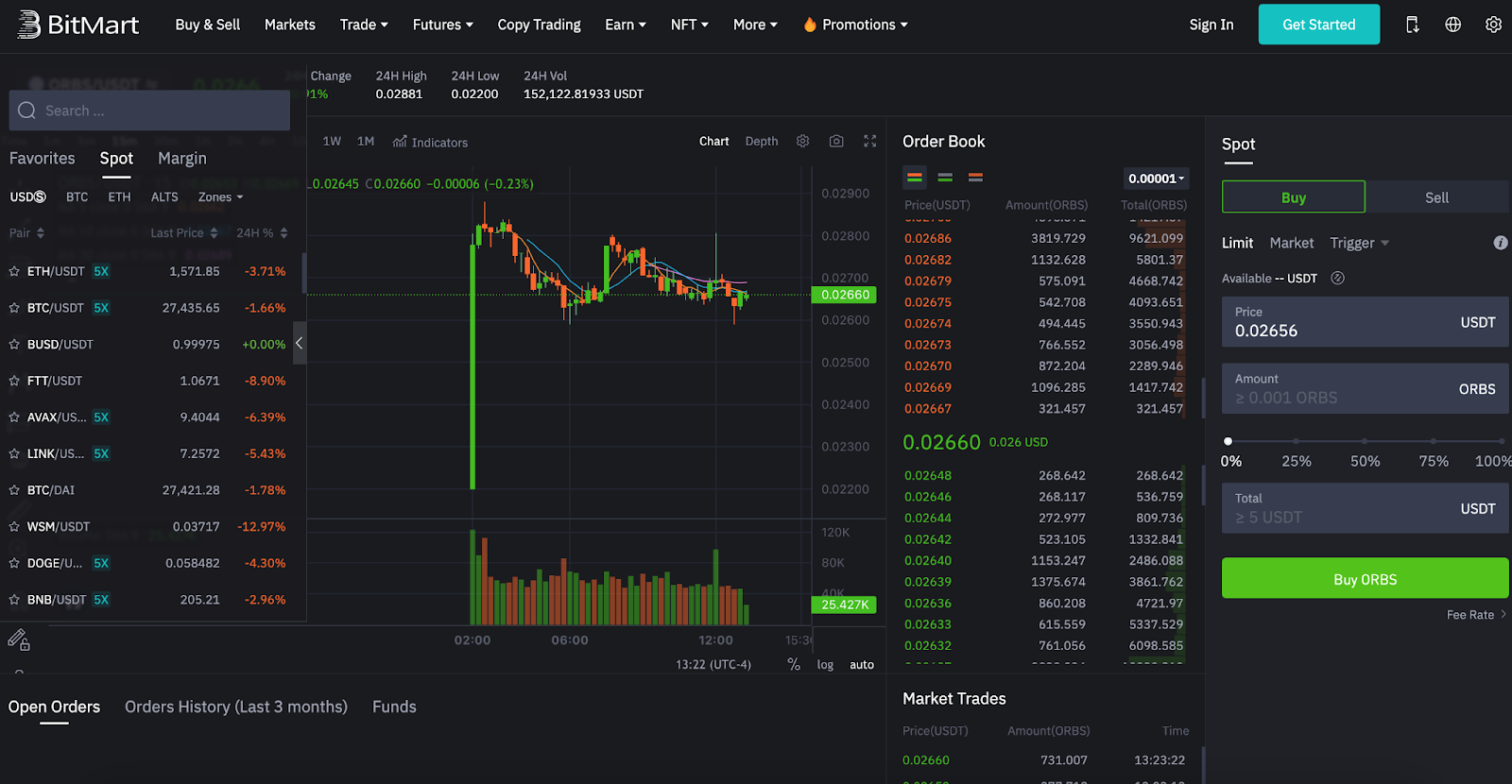
Task: Select the Market order type tab
Action: coord(1292,243)
